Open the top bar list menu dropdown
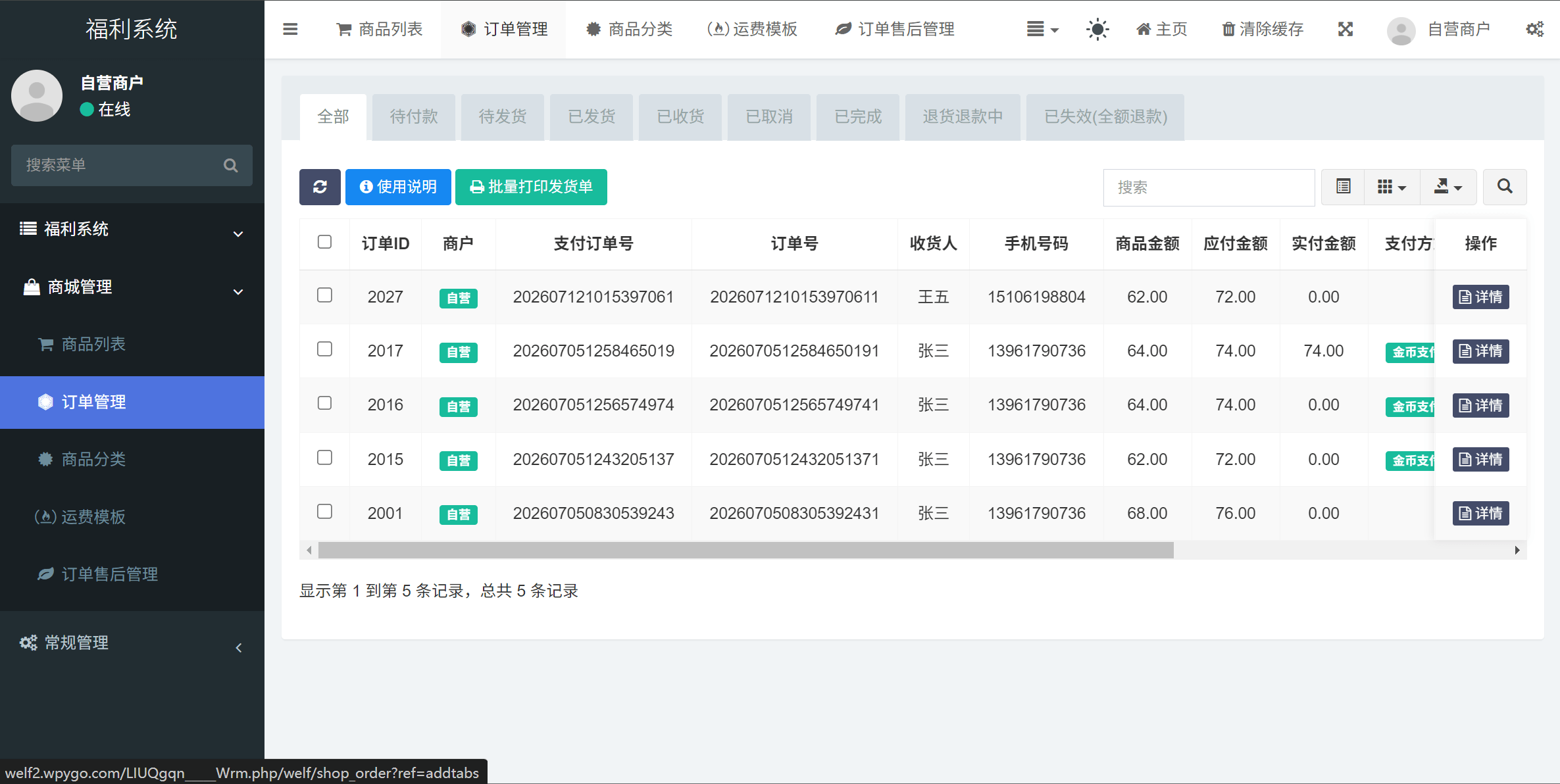Viewport: 1560px width, 784px height. [1042, 29]
